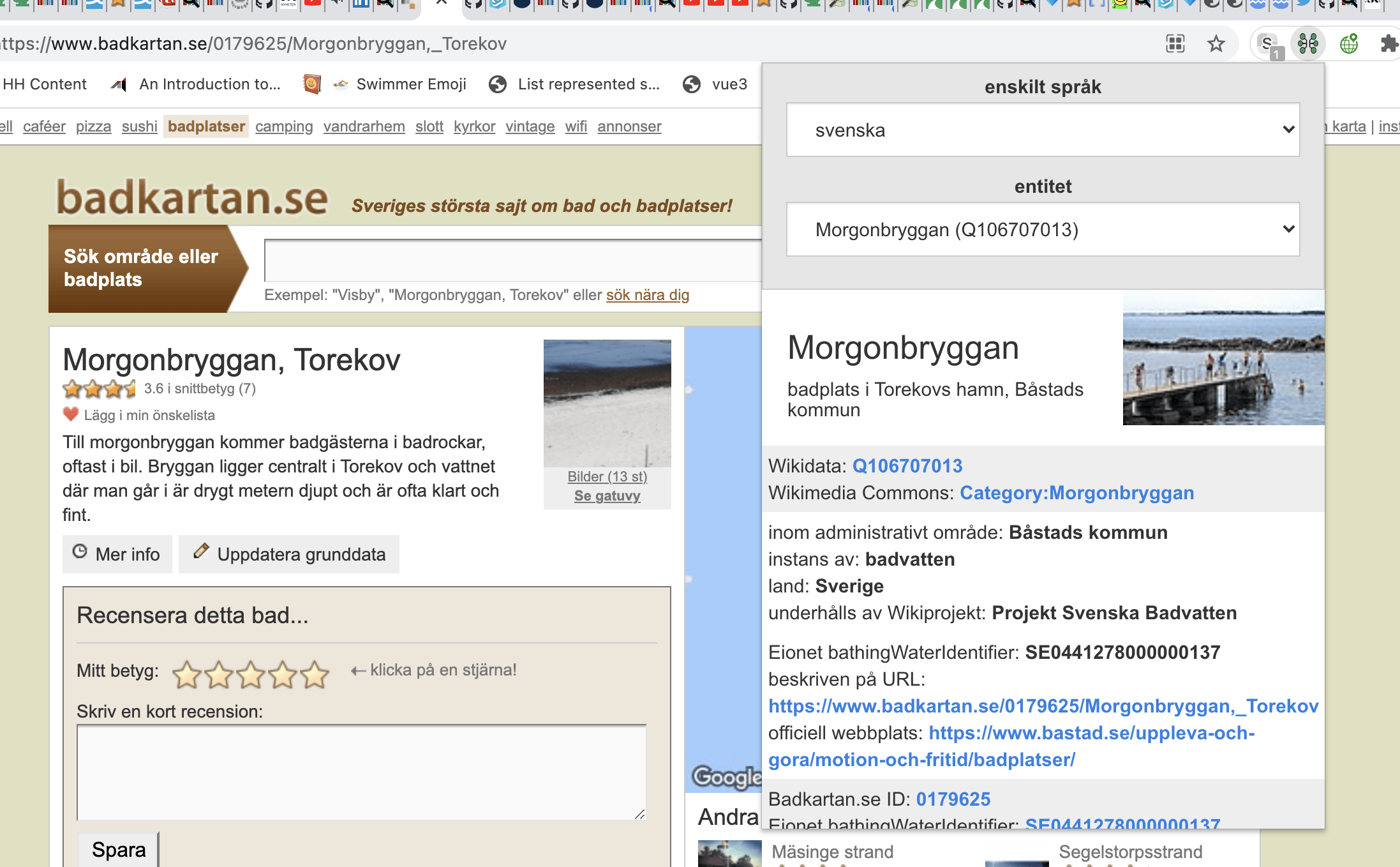The height and width of the screenshot is (867, 1400).
Task: Open the browser extensions puzzle icon
Action: pyautogui.click(x=1389, y=44)
